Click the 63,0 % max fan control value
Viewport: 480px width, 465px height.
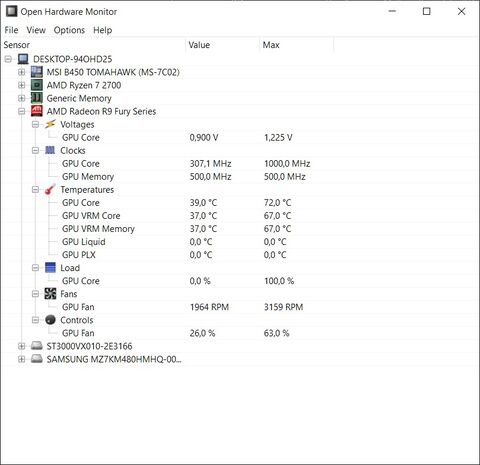click(x=276, y=333)
